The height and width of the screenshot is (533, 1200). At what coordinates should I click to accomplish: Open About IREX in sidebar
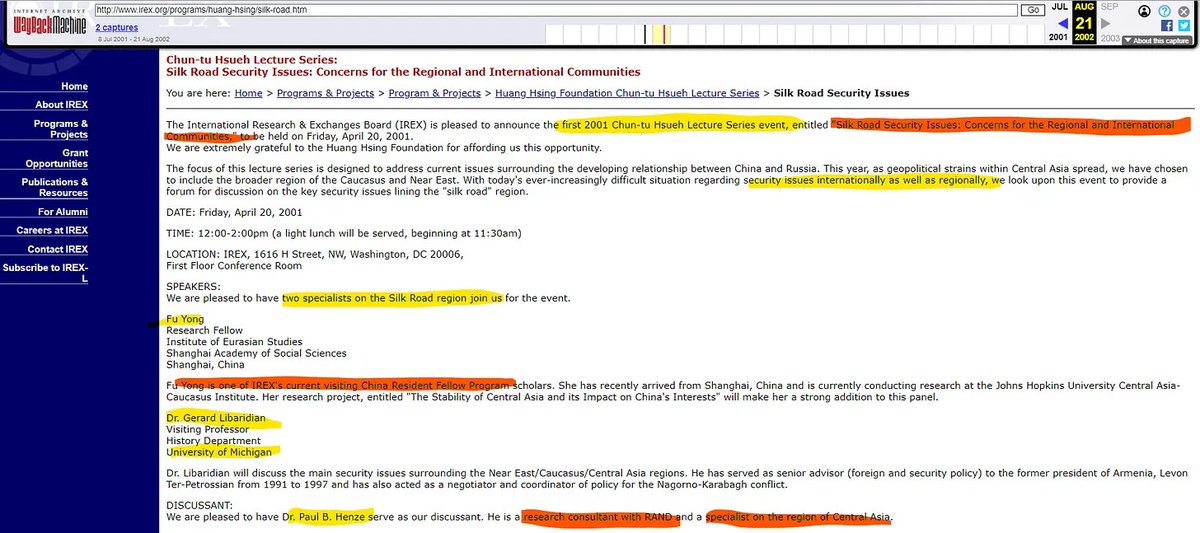tap(62, 105)
